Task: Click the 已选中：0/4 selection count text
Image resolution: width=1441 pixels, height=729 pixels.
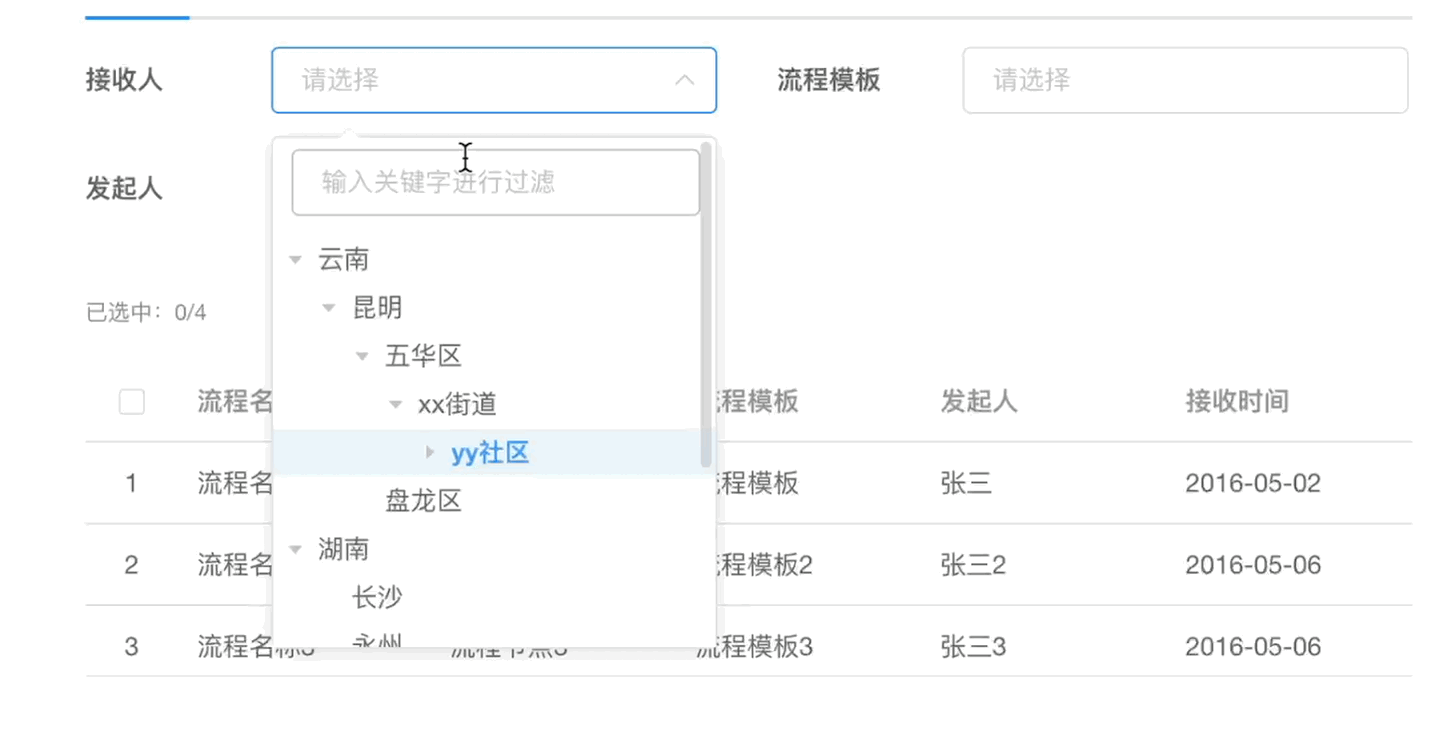Action: (x=146, y=313)
